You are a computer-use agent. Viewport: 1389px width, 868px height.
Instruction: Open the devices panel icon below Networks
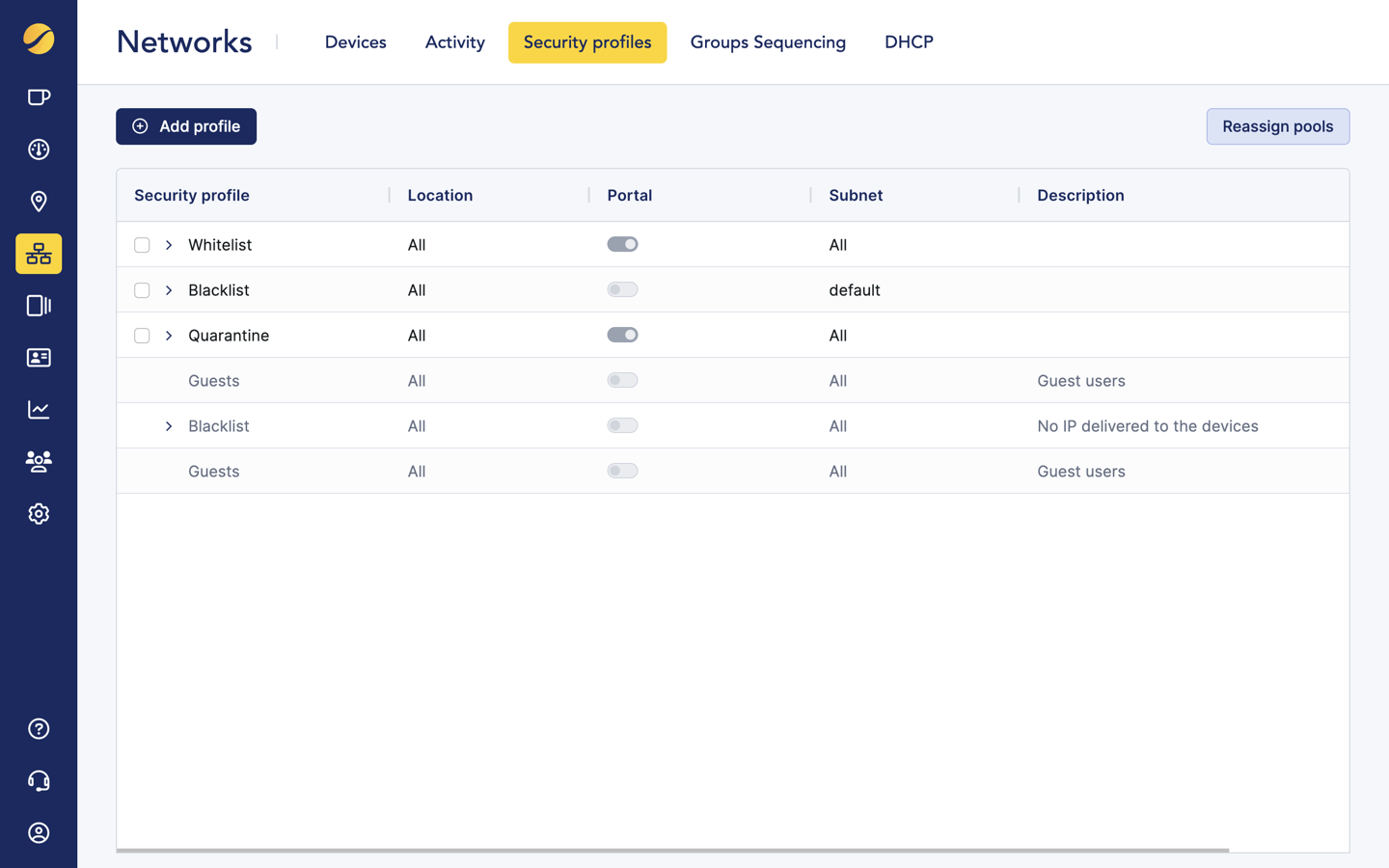click(39, 305)
